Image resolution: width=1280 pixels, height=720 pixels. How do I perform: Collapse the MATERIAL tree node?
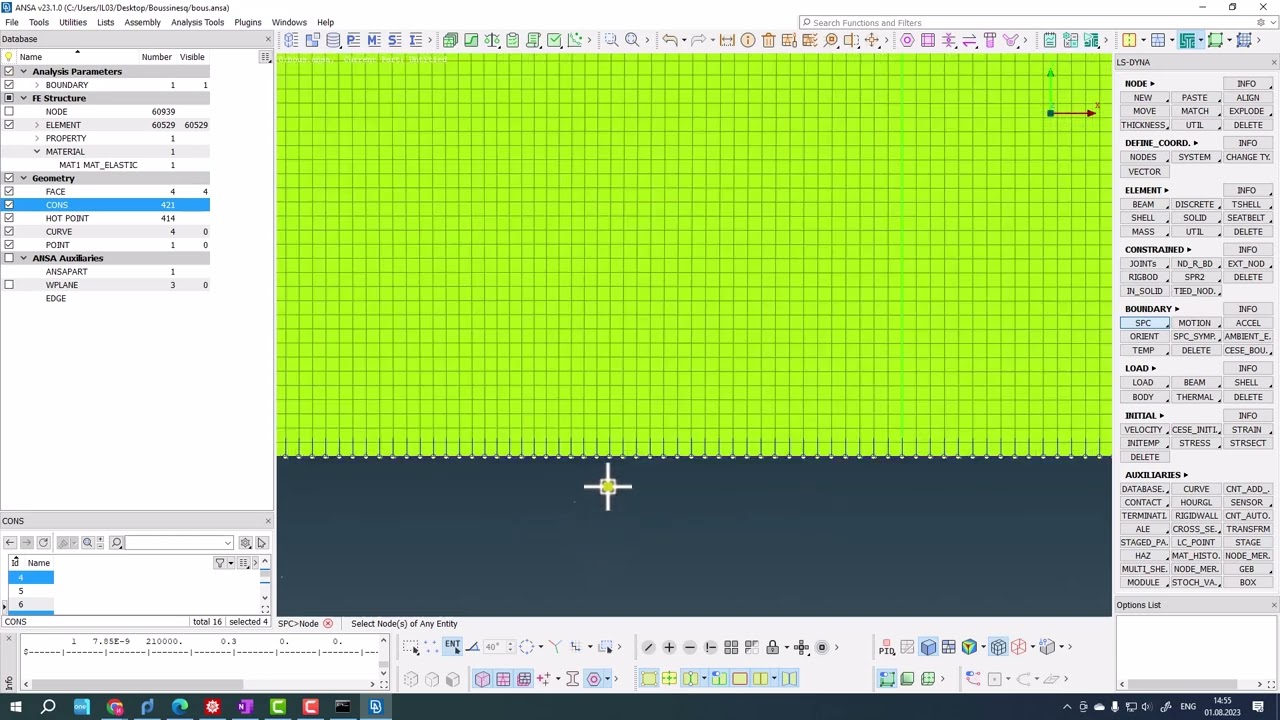(37, 152)
